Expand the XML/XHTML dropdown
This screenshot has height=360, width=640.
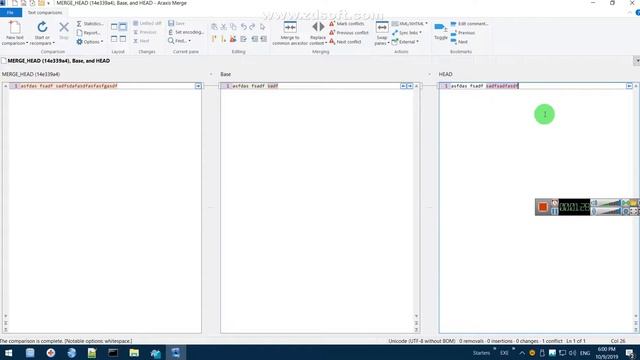409,24
